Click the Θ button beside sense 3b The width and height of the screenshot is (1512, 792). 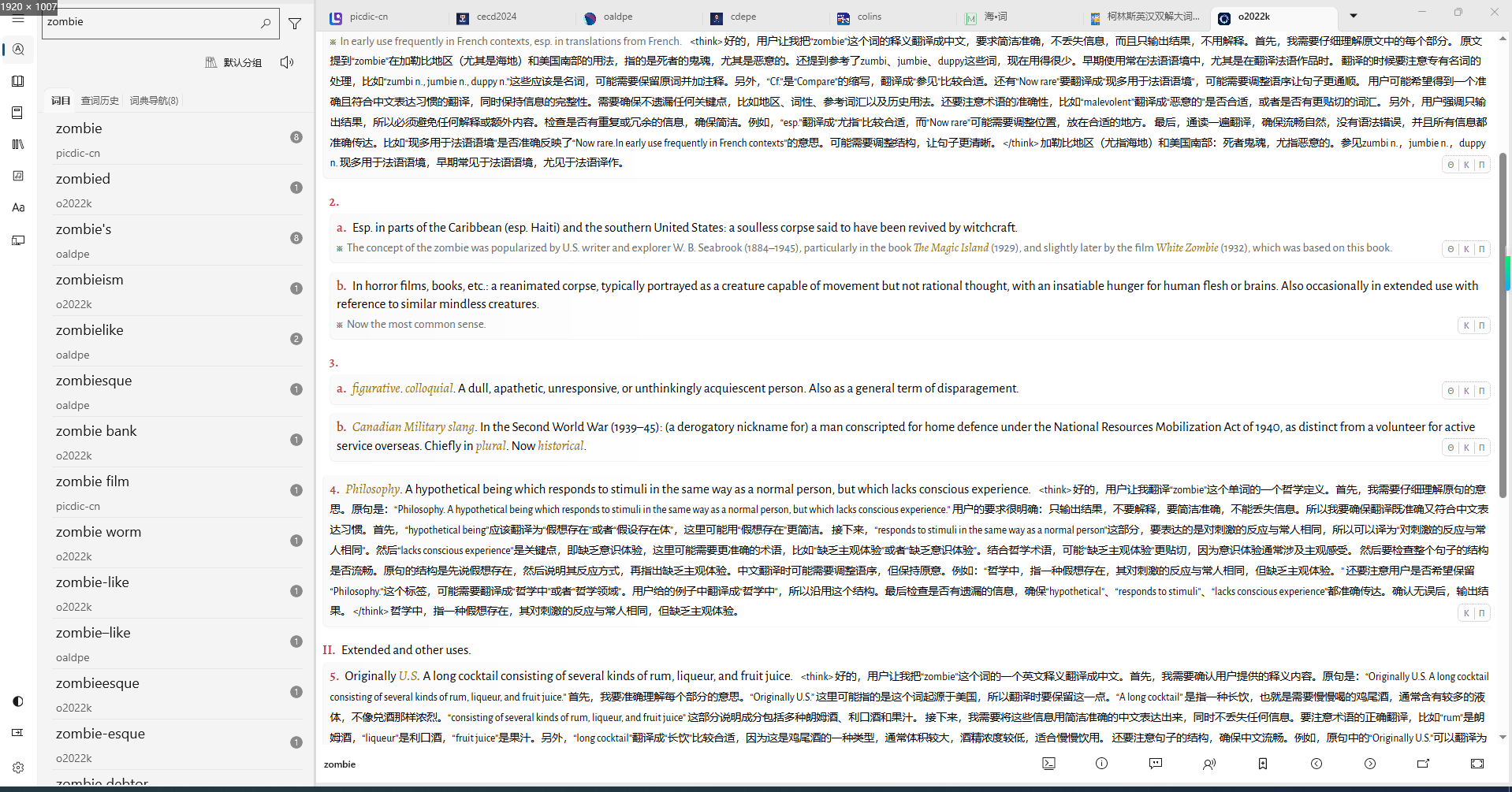click(x=1451, y=448)
